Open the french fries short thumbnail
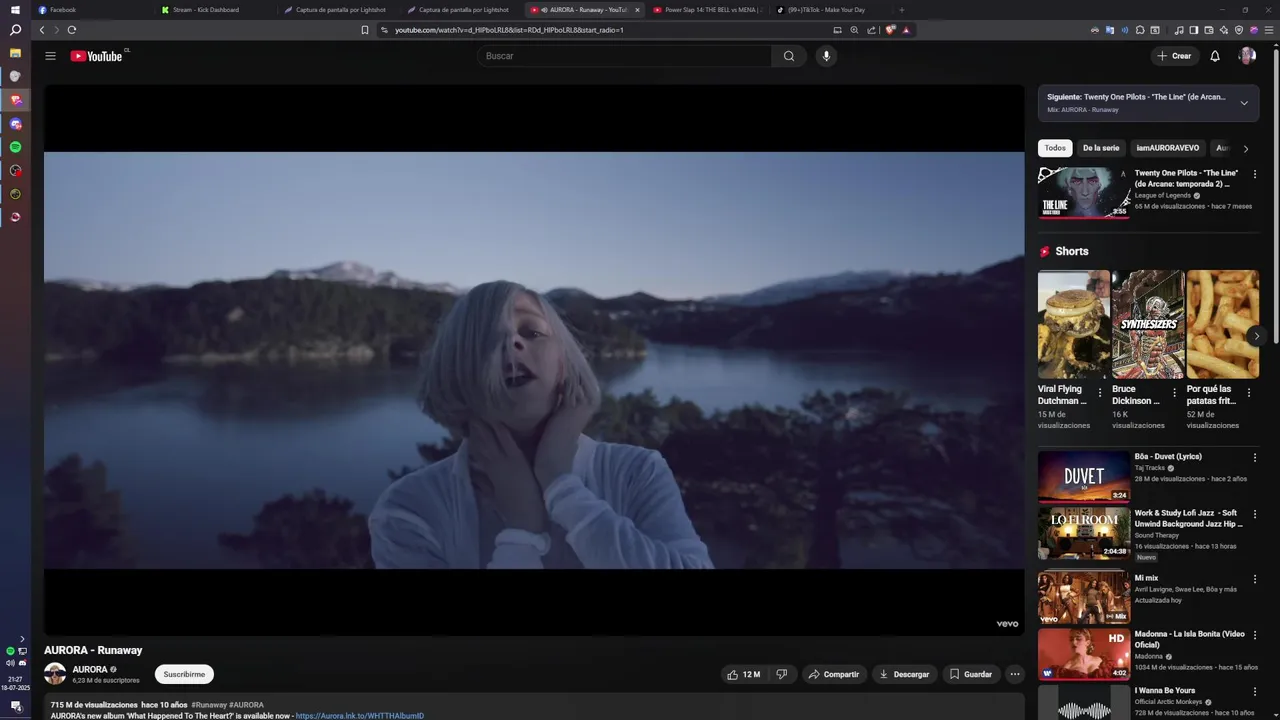 1223,324
